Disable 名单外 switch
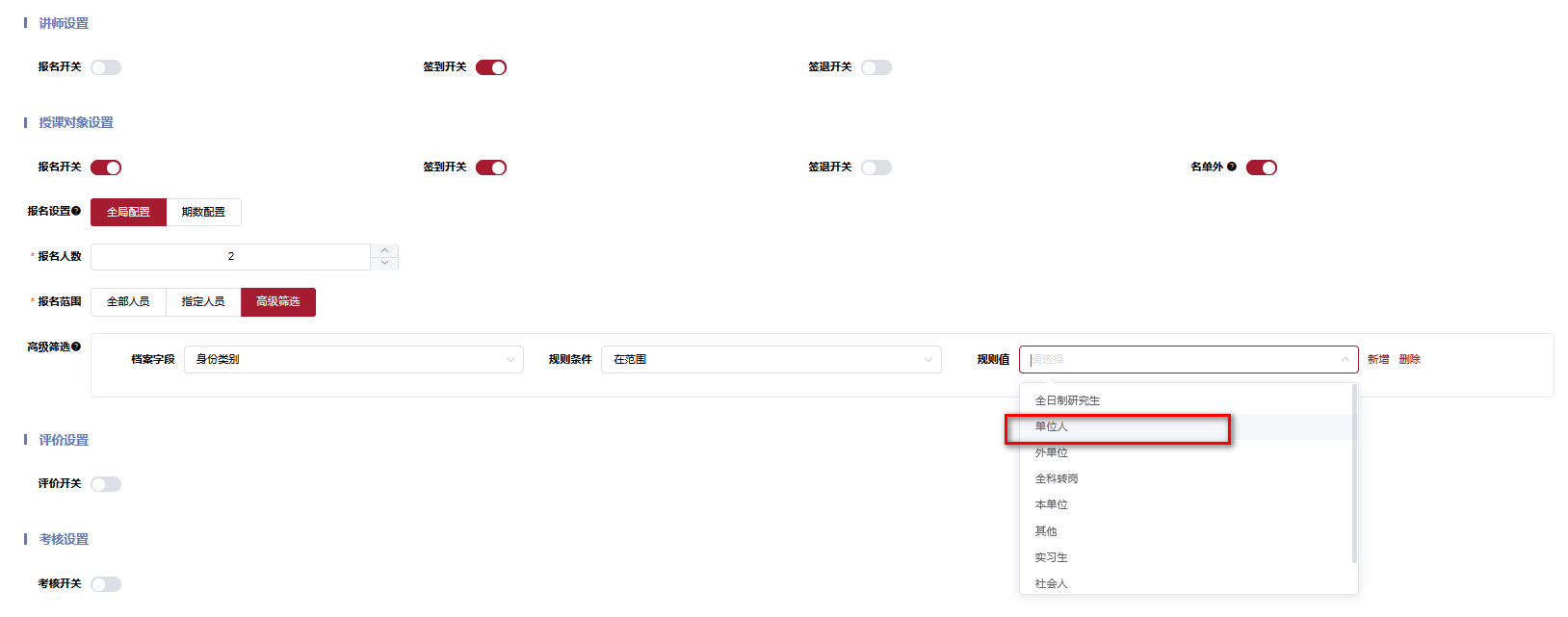This screenshot has width=1568, height=617. [x=1262, y=167]
